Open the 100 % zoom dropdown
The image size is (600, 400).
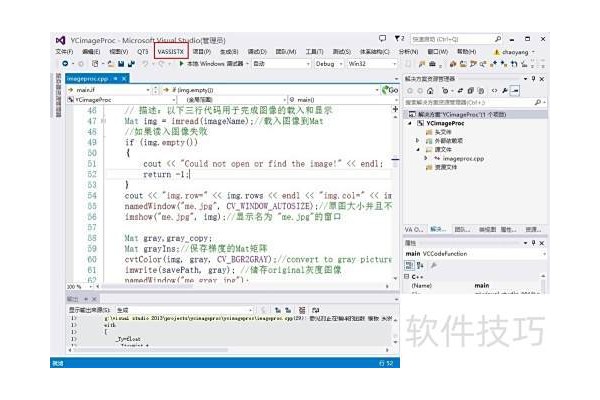click(x=80, y=286)
